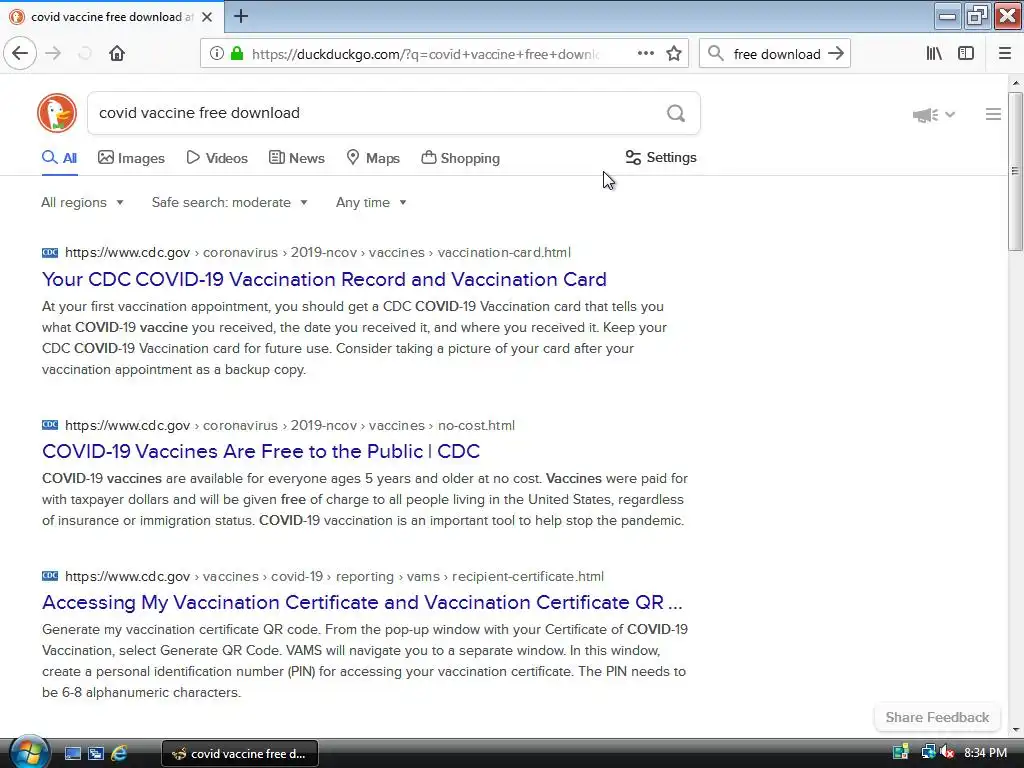Click the DuckDuckGo duck logo
Image resolution: width=1024 pixels, height=768 pixels.
57,113
